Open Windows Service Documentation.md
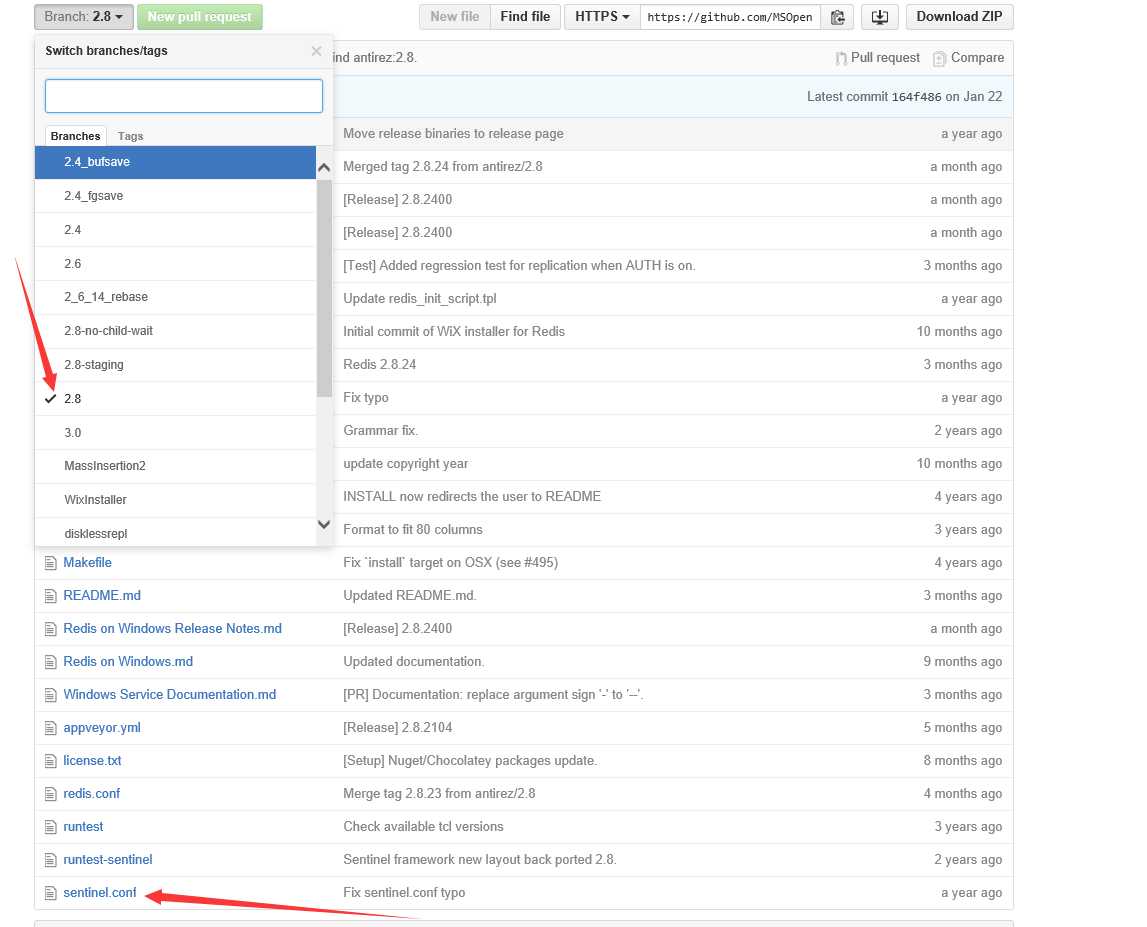 pos(170,694)
